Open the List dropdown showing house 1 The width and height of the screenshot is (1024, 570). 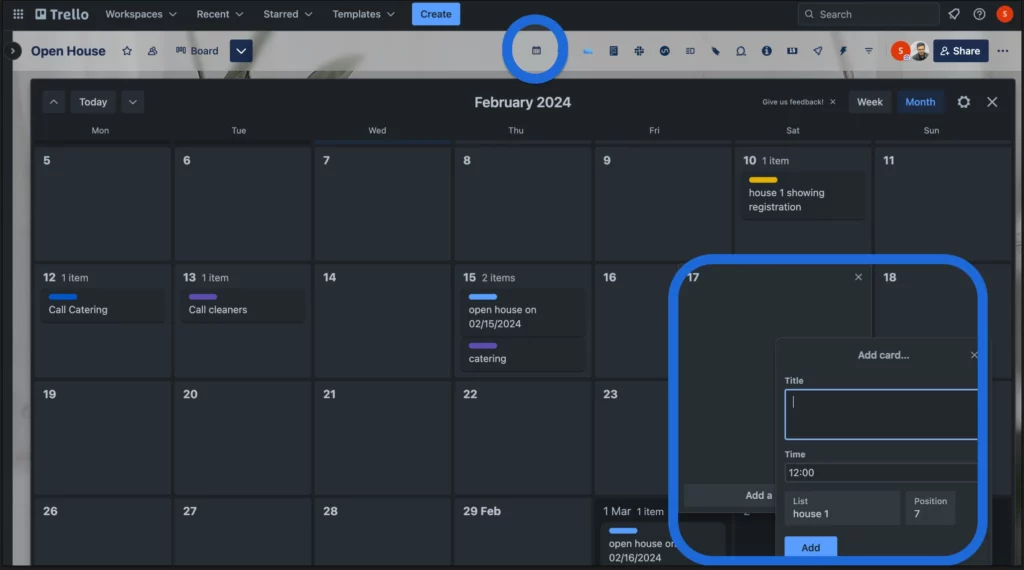pyautogui.click(x=842, y=507)
